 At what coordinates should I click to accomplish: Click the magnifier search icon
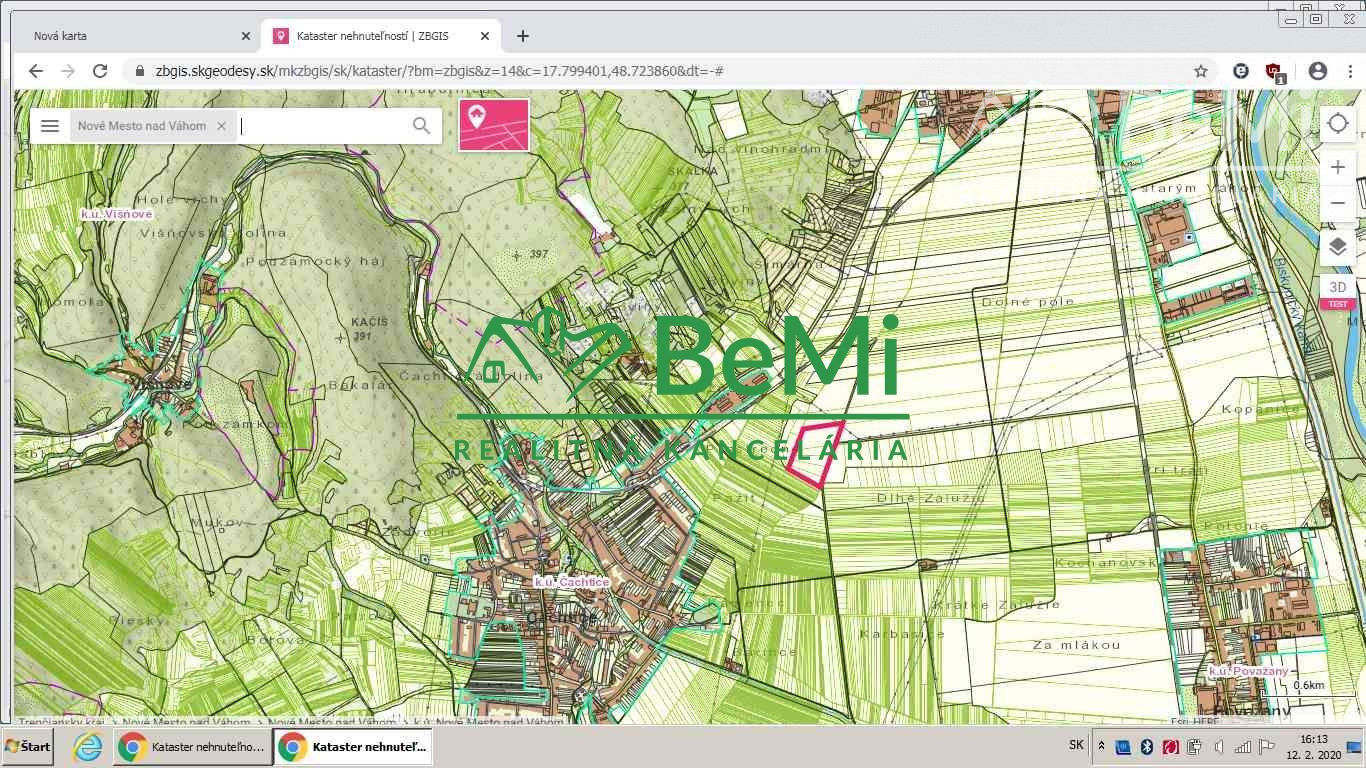tap(421, 126)
